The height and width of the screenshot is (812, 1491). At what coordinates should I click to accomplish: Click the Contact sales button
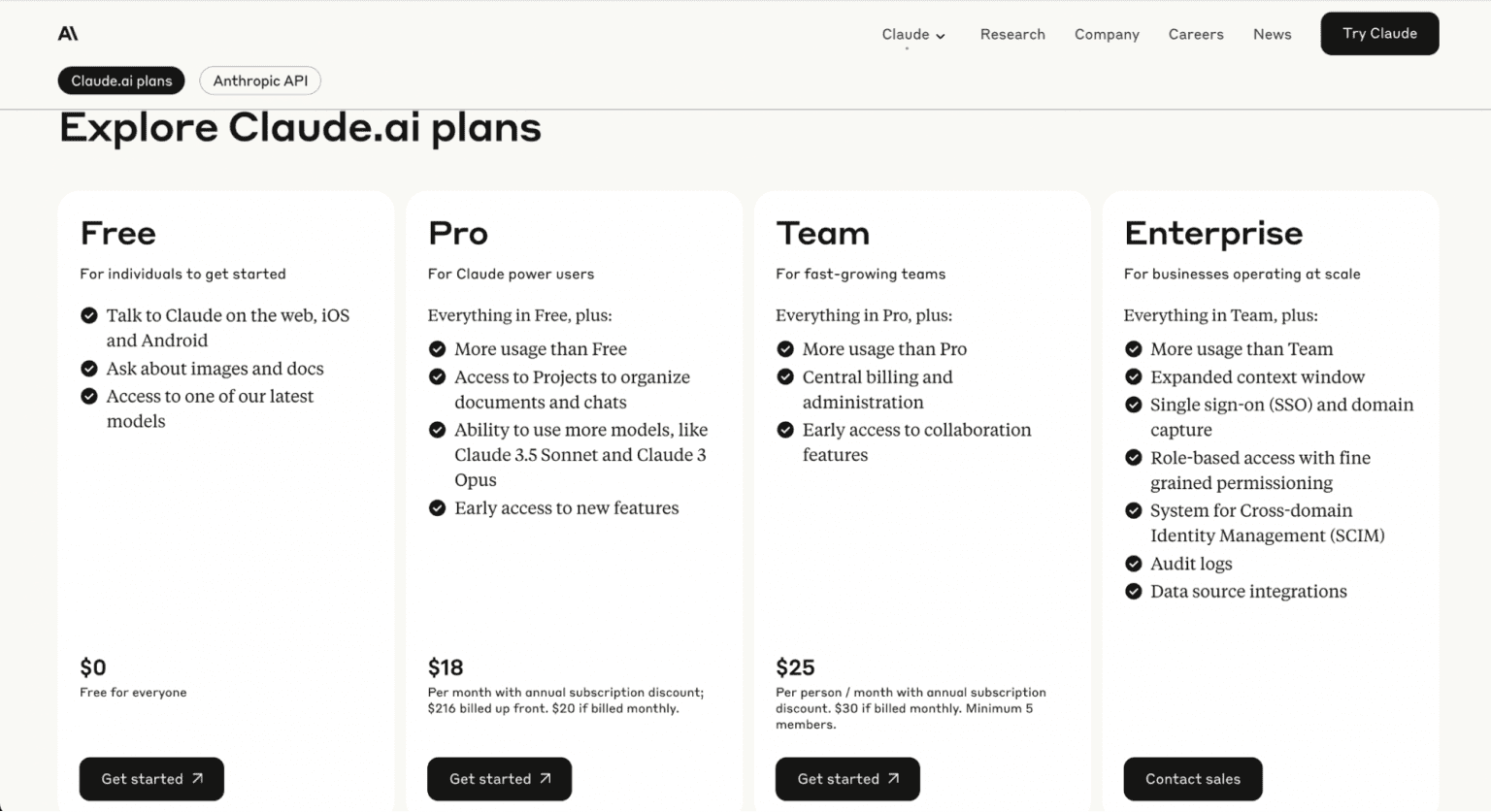[1193, 779]
